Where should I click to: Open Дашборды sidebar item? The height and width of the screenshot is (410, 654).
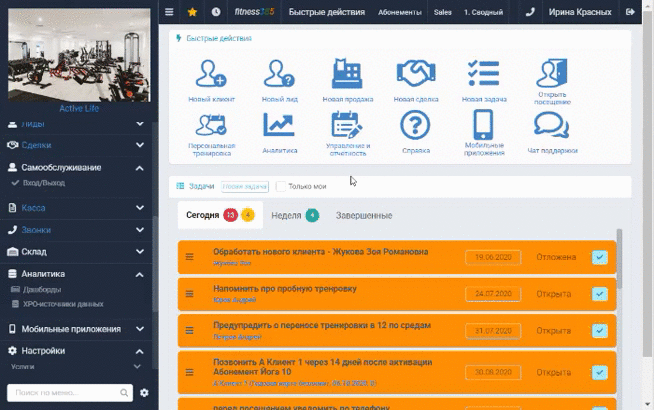pyautogui.click(x=42, y=289)
